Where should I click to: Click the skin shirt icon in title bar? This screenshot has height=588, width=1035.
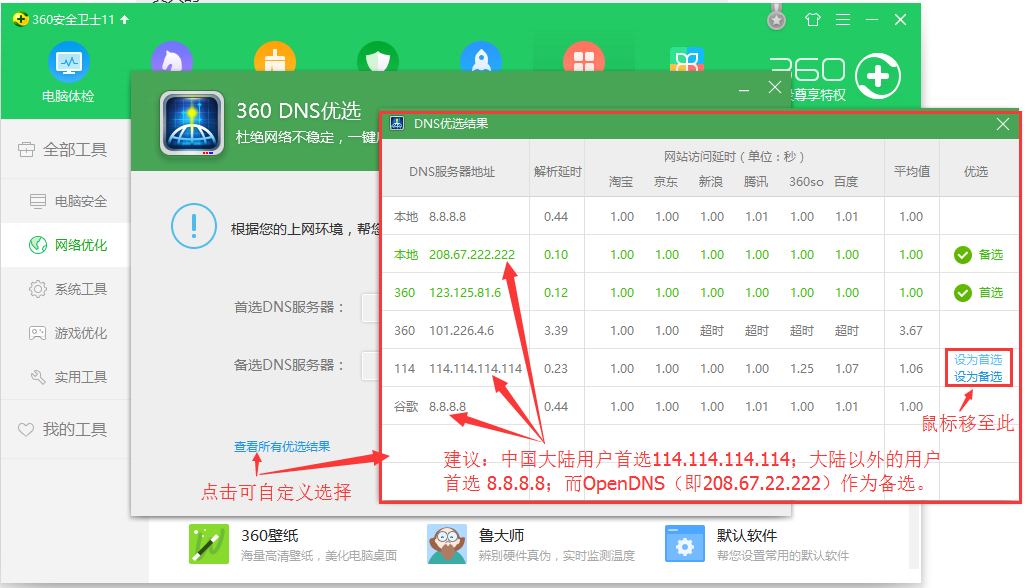[812, 19]
